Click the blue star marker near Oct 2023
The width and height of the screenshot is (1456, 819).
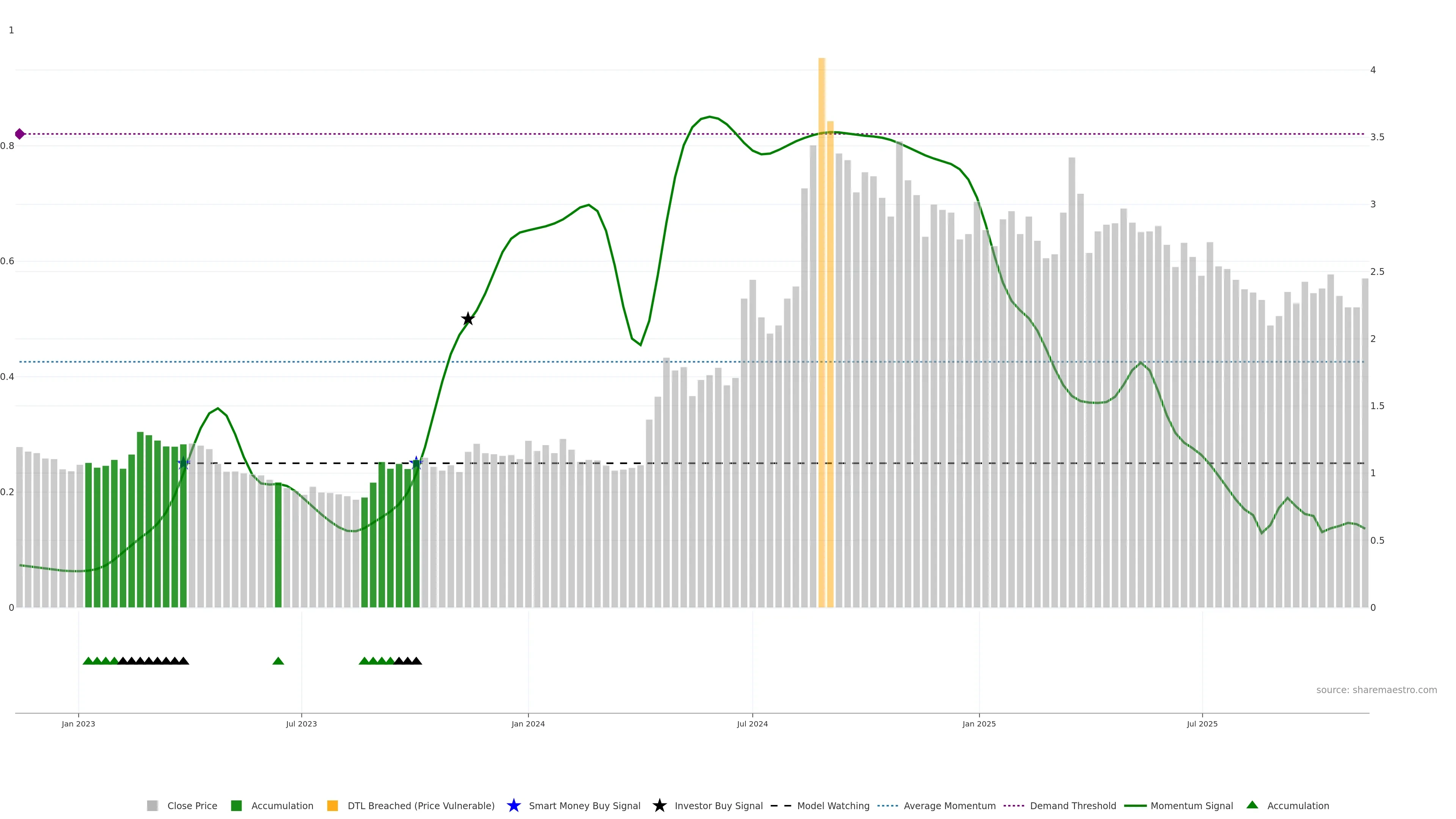tap(417, 463)
